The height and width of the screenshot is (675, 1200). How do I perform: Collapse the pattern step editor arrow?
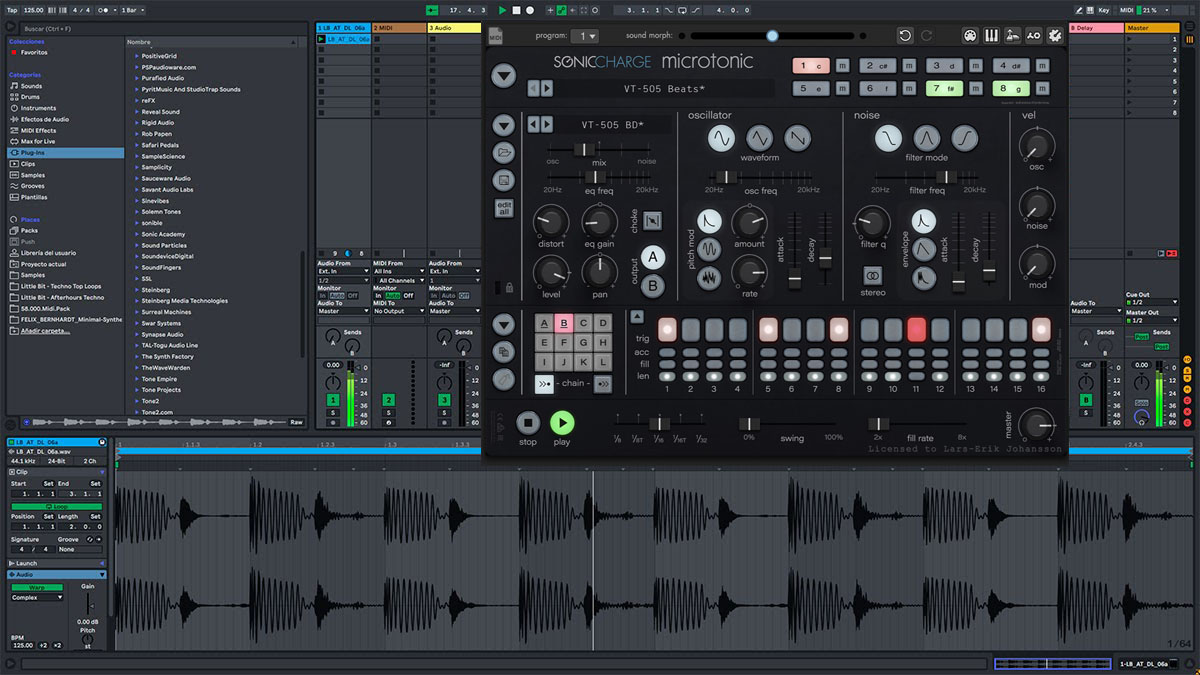638,317
